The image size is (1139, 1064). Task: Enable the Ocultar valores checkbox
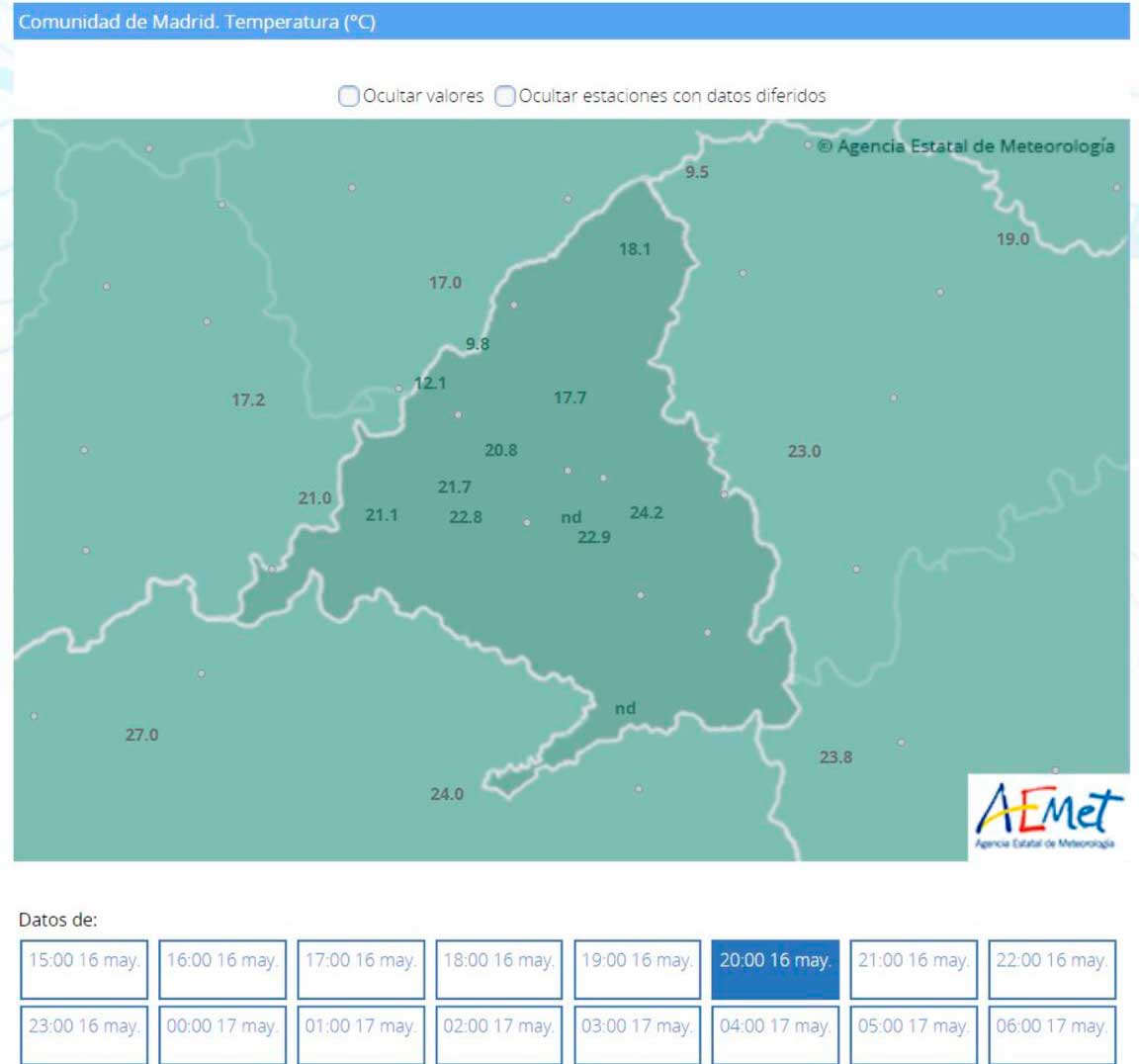(x=348, y=96)
